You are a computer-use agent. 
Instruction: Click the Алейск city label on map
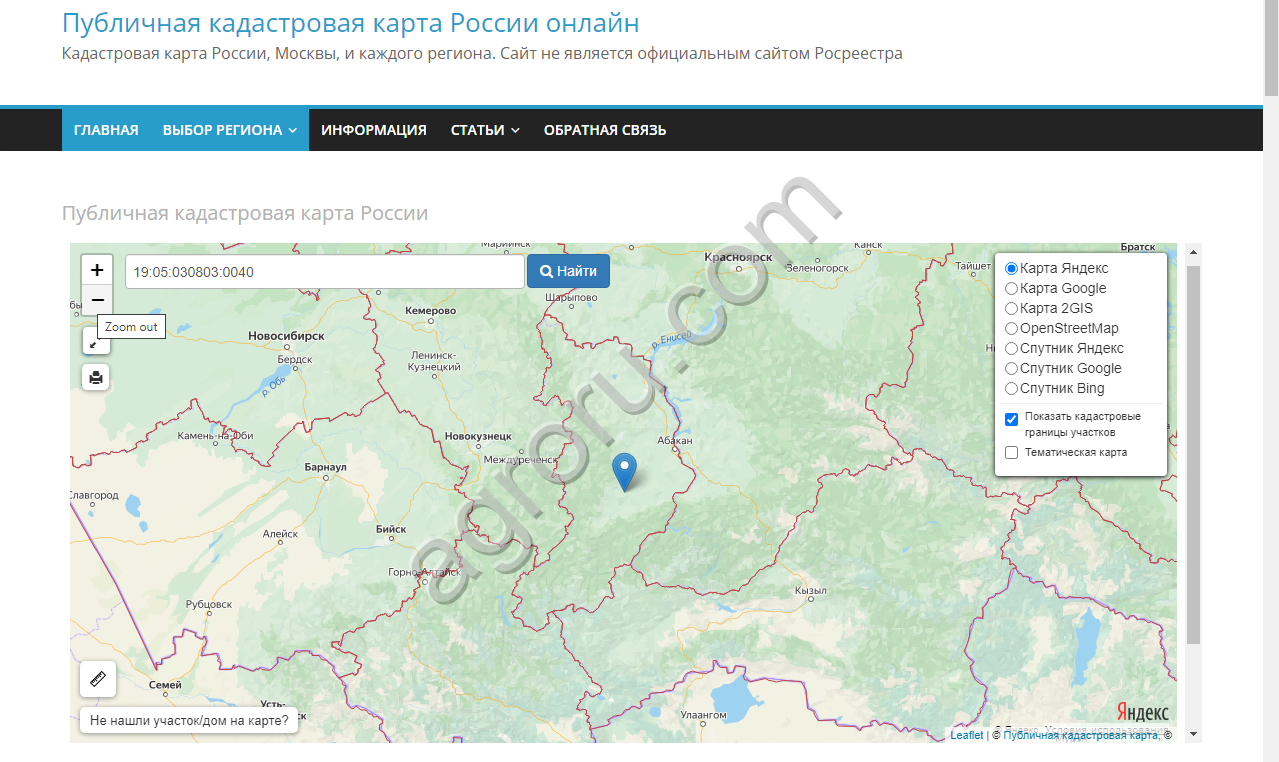[x=280, y=534]
